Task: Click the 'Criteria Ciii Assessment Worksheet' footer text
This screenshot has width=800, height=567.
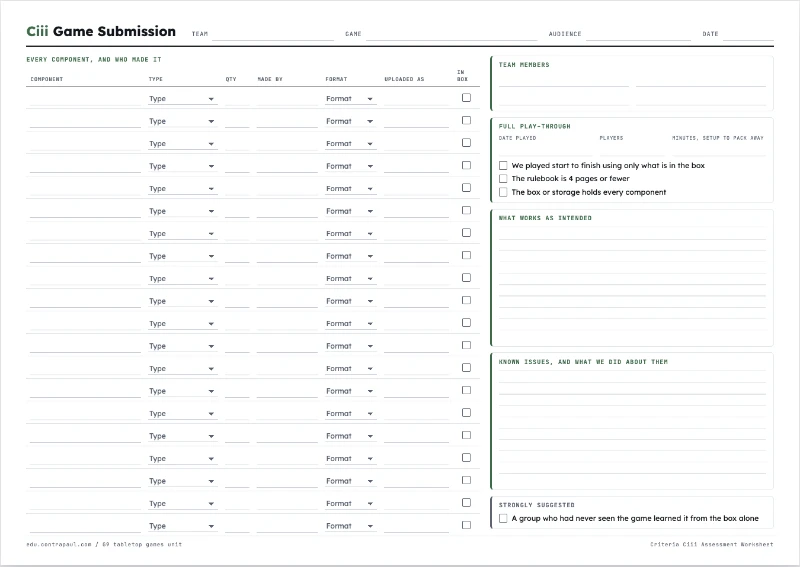Action: coord(712,545)
